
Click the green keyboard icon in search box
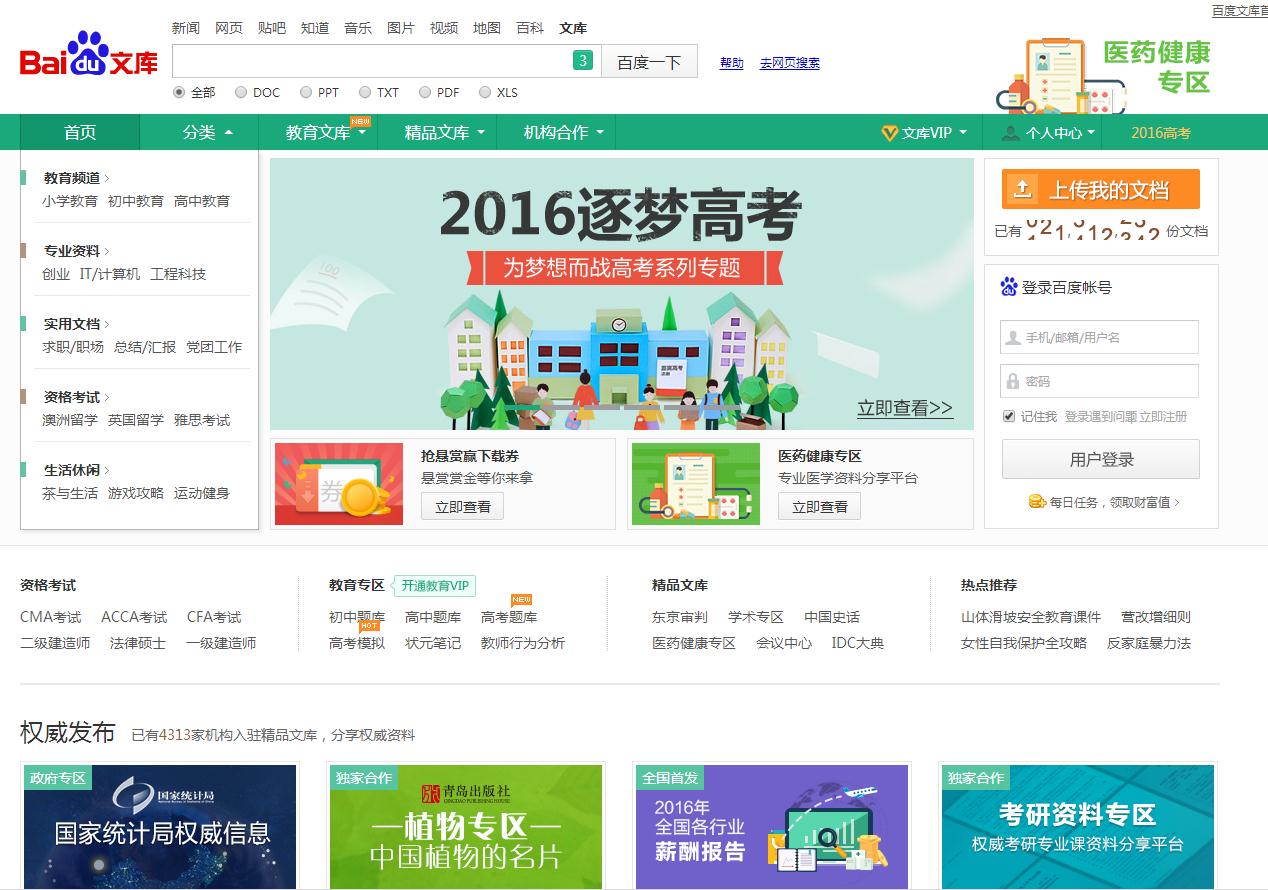(582, 61)
